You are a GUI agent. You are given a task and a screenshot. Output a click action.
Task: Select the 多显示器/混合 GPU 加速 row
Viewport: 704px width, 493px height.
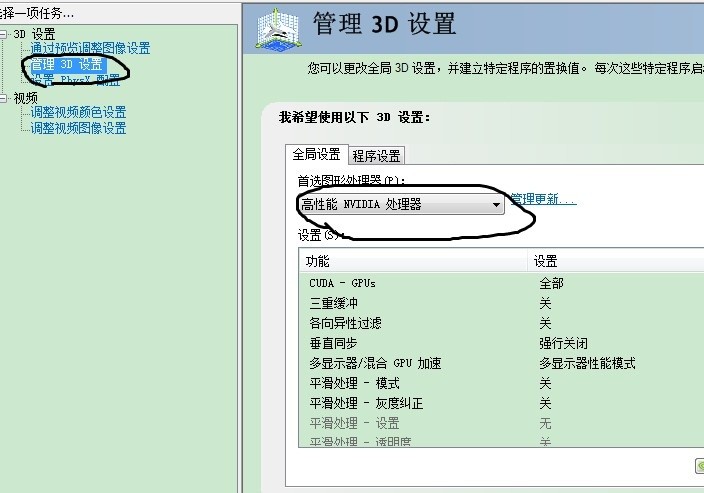click(501, 363)
